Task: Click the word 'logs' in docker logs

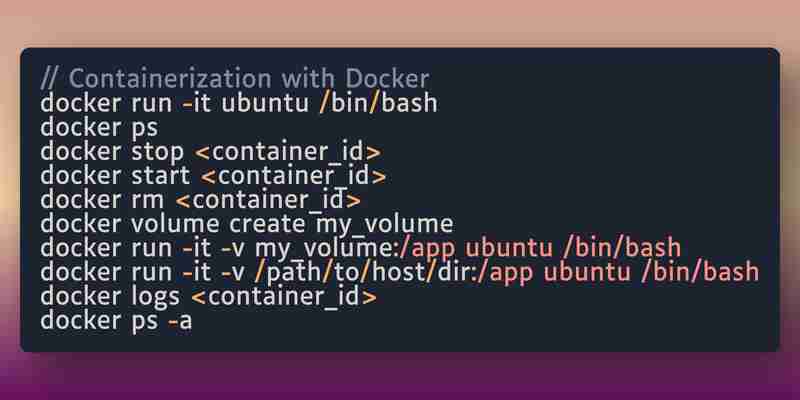Action: pyautogui.click(x=156, y=297)
